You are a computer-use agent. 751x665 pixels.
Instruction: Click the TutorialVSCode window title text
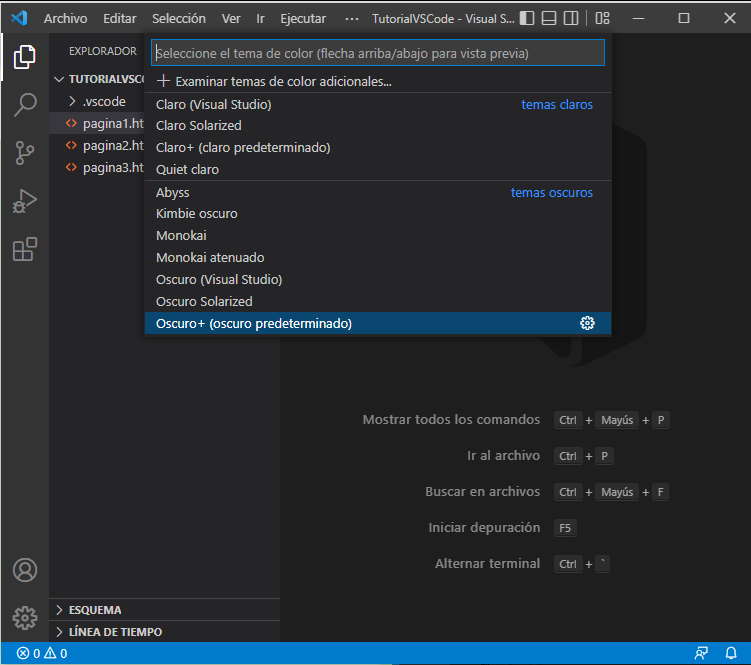443,18
